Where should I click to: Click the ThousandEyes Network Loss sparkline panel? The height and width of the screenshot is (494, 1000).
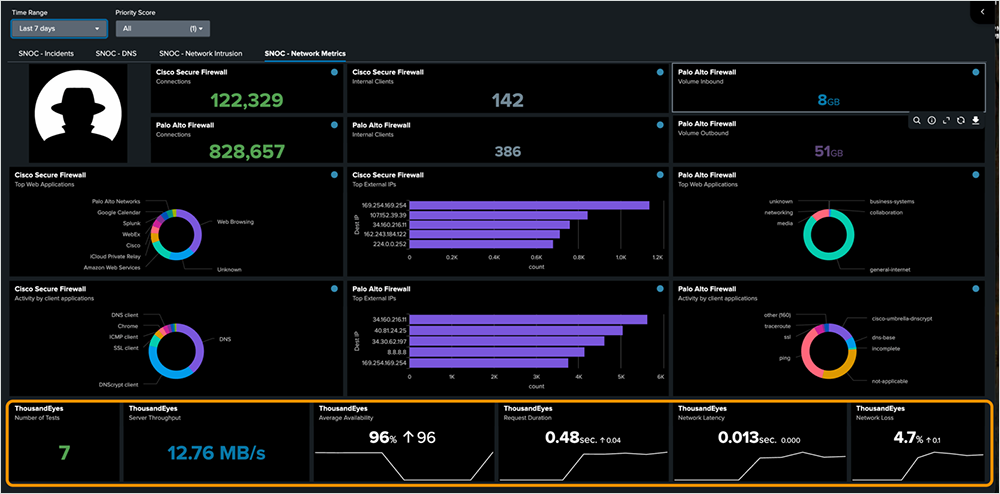click(x=919, y=462)
